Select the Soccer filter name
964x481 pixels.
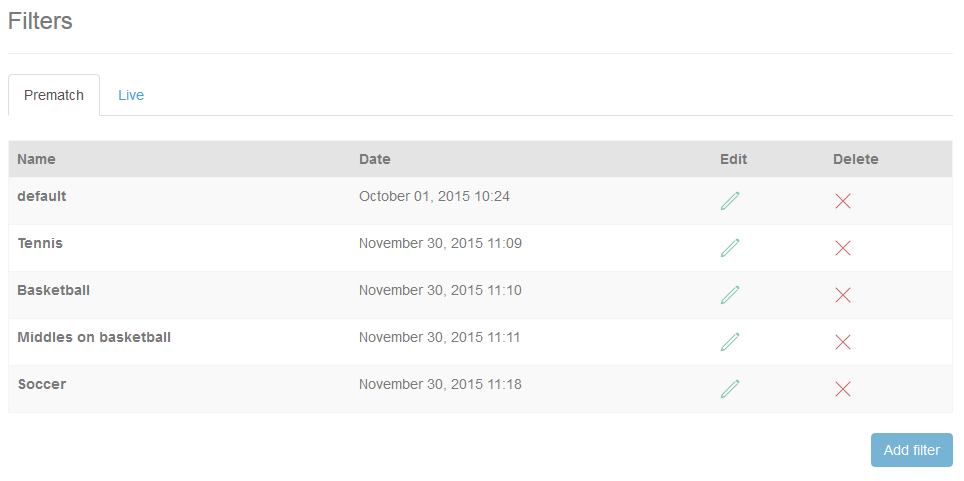point(42,384)
